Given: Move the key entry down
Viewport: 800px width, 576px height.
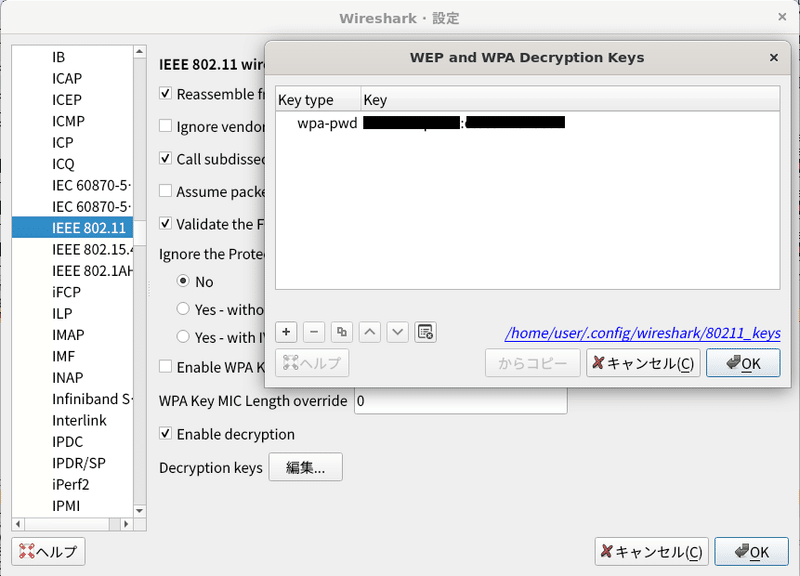Looking at the screenshot, I should click(x=397, y=332).
